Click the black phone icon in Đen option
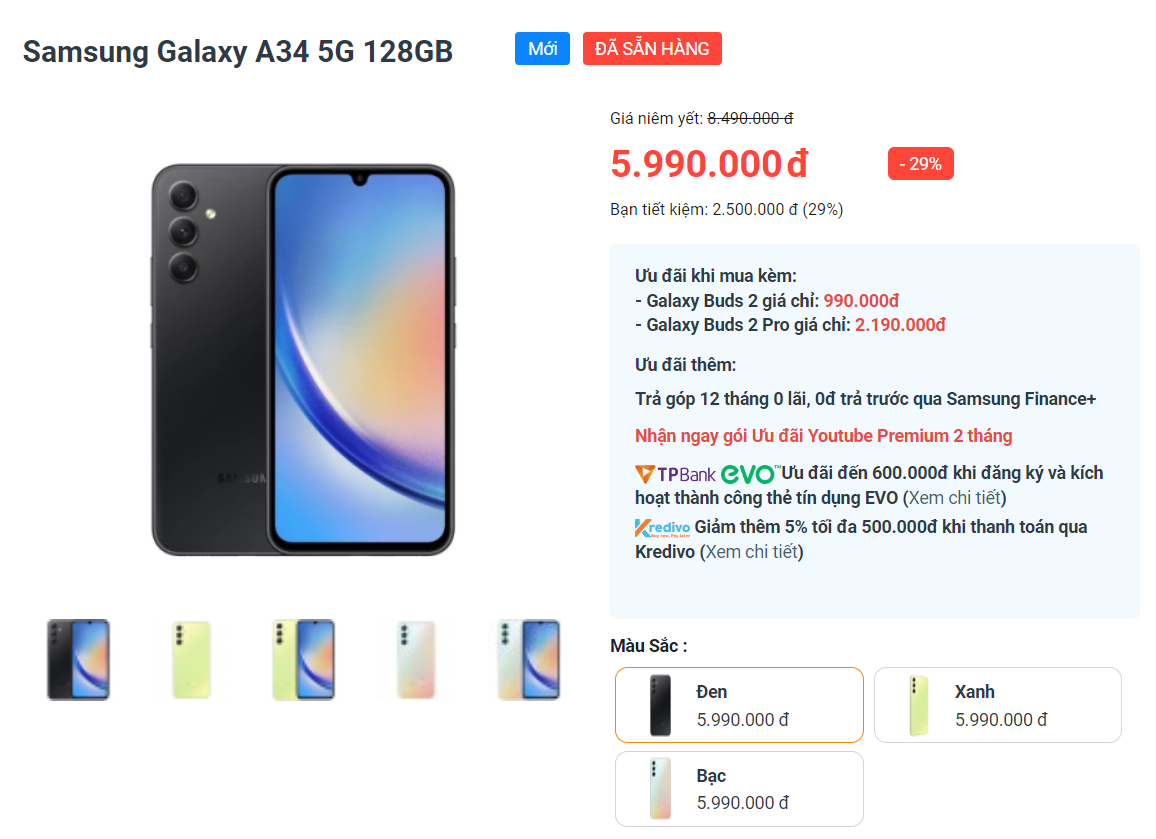Viewport: 1156px width, 839px height. point(661,706)
